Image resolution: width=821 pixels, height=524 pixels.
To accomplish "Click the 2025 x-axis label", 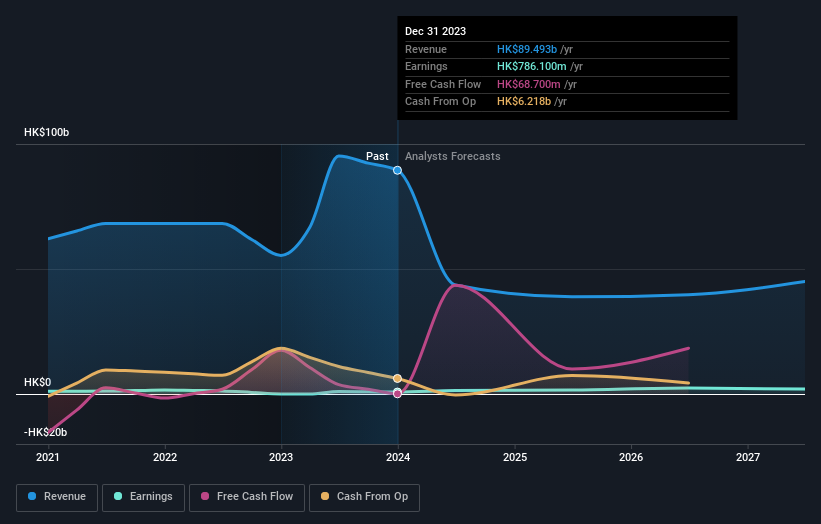I will point(515,457).
